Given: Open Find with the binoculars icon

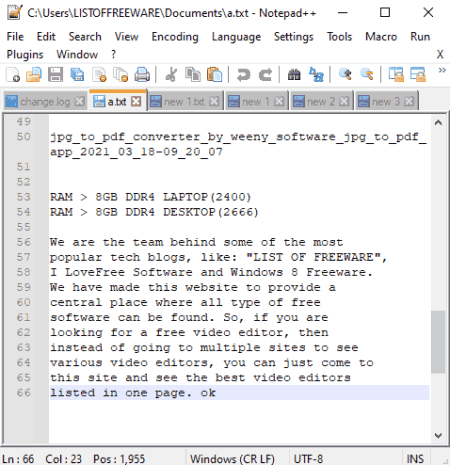Looking at the screenshot, I should [294, 74].
